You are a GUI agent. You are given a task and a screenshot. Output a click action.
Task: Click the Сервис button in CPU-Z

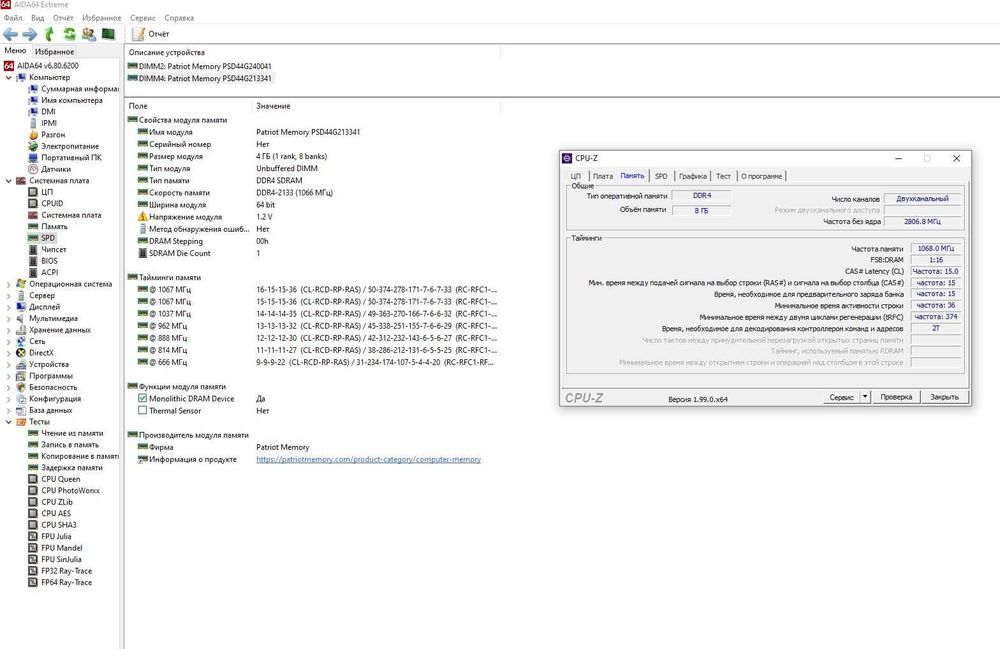coord(841,397)
